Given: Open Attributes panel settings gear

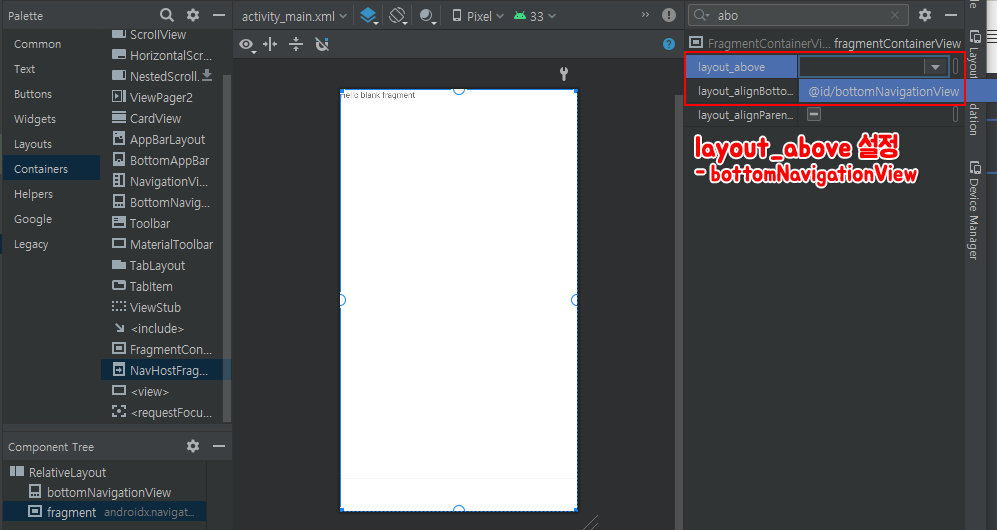Looking at the screenshot, I should [x=925, y=15].
